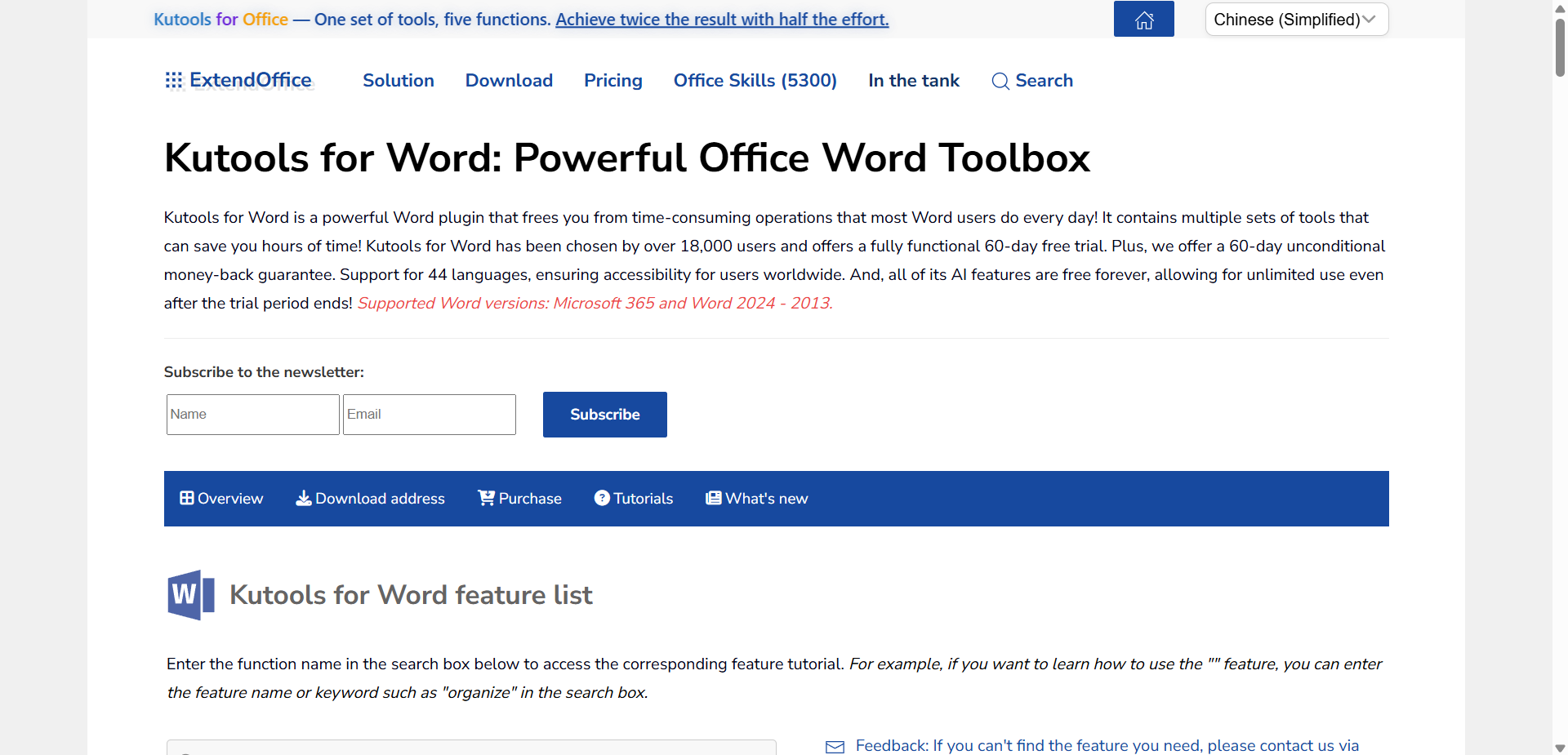Click the magnifier Search icon
1568x755 pixels.
coord(1000,81)
